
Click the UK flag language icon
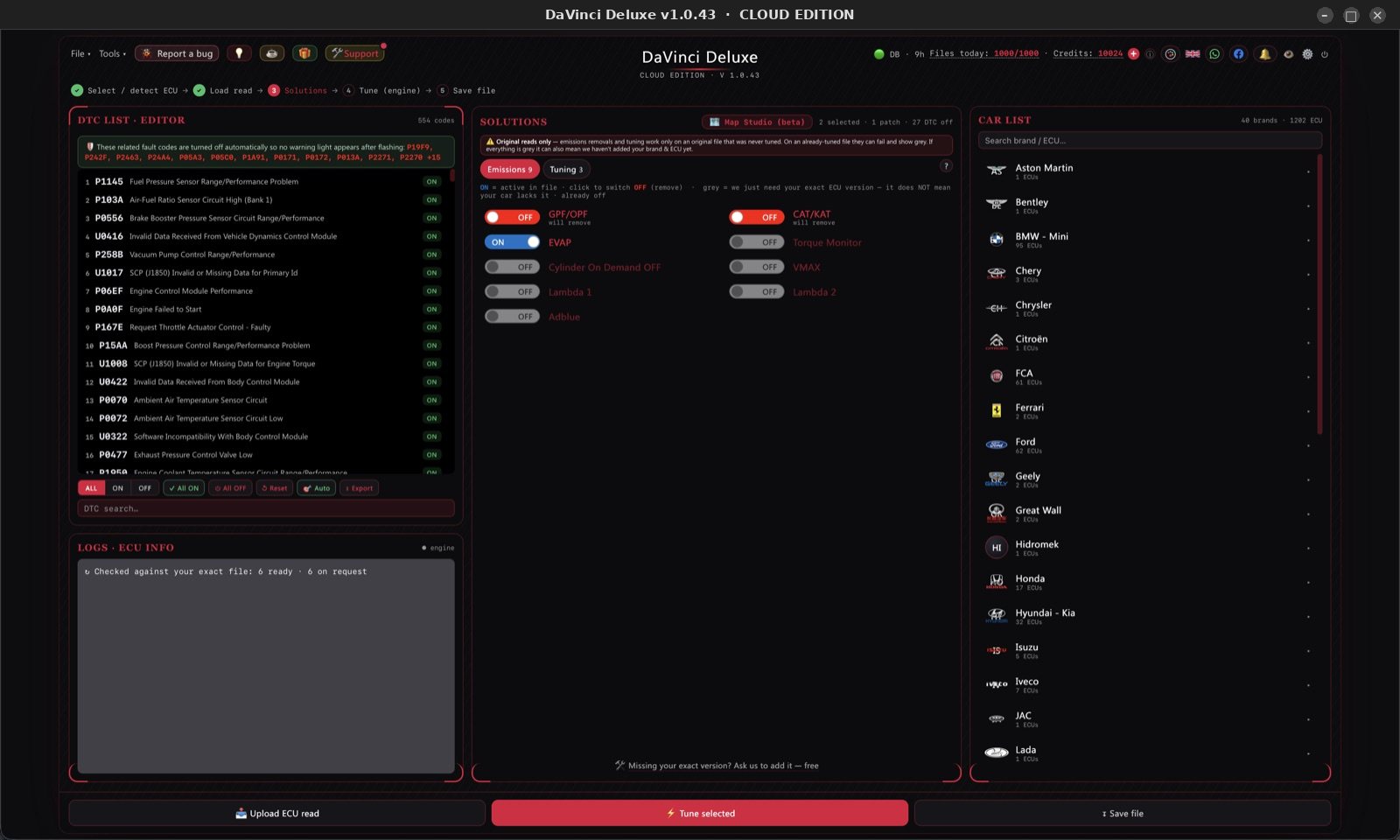click(x=1193, y=54)
